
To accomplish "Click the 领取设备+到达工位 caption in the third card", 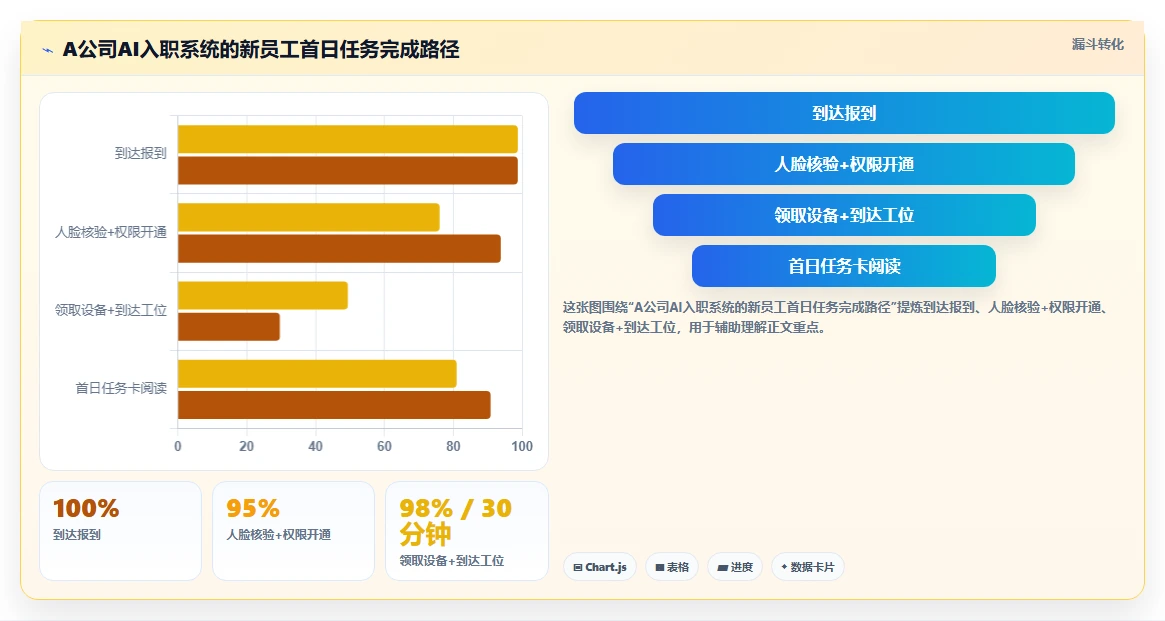I will pos(452,561).
